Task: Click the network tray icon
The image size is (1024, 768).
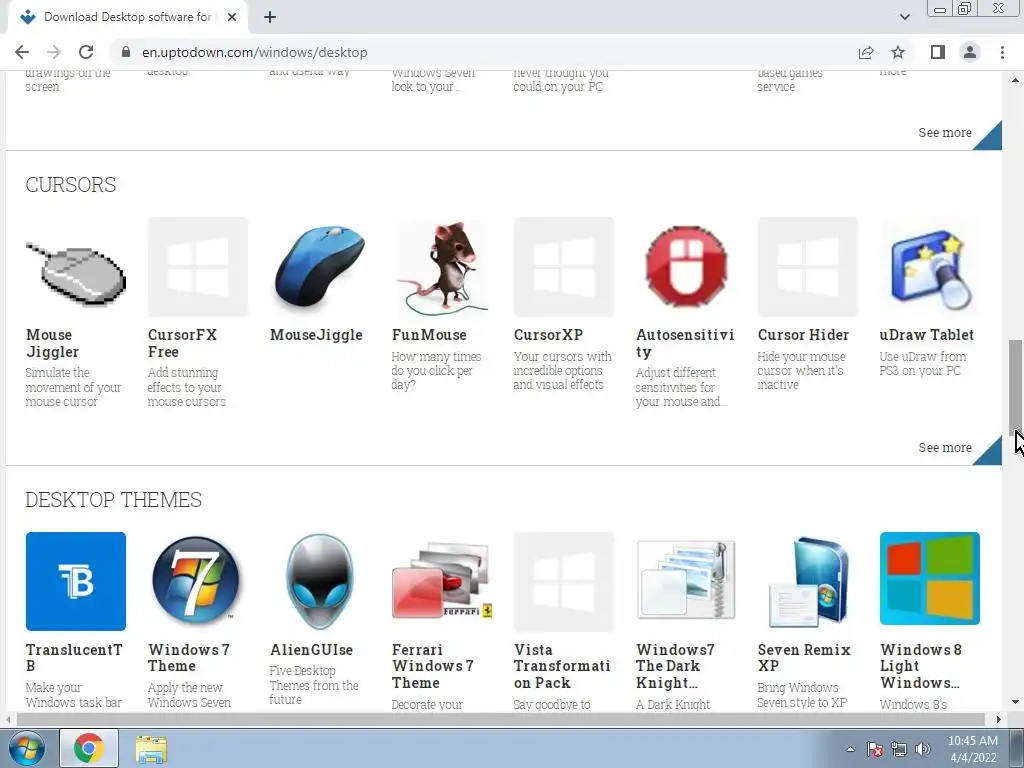Action: [x=899, y=749]
